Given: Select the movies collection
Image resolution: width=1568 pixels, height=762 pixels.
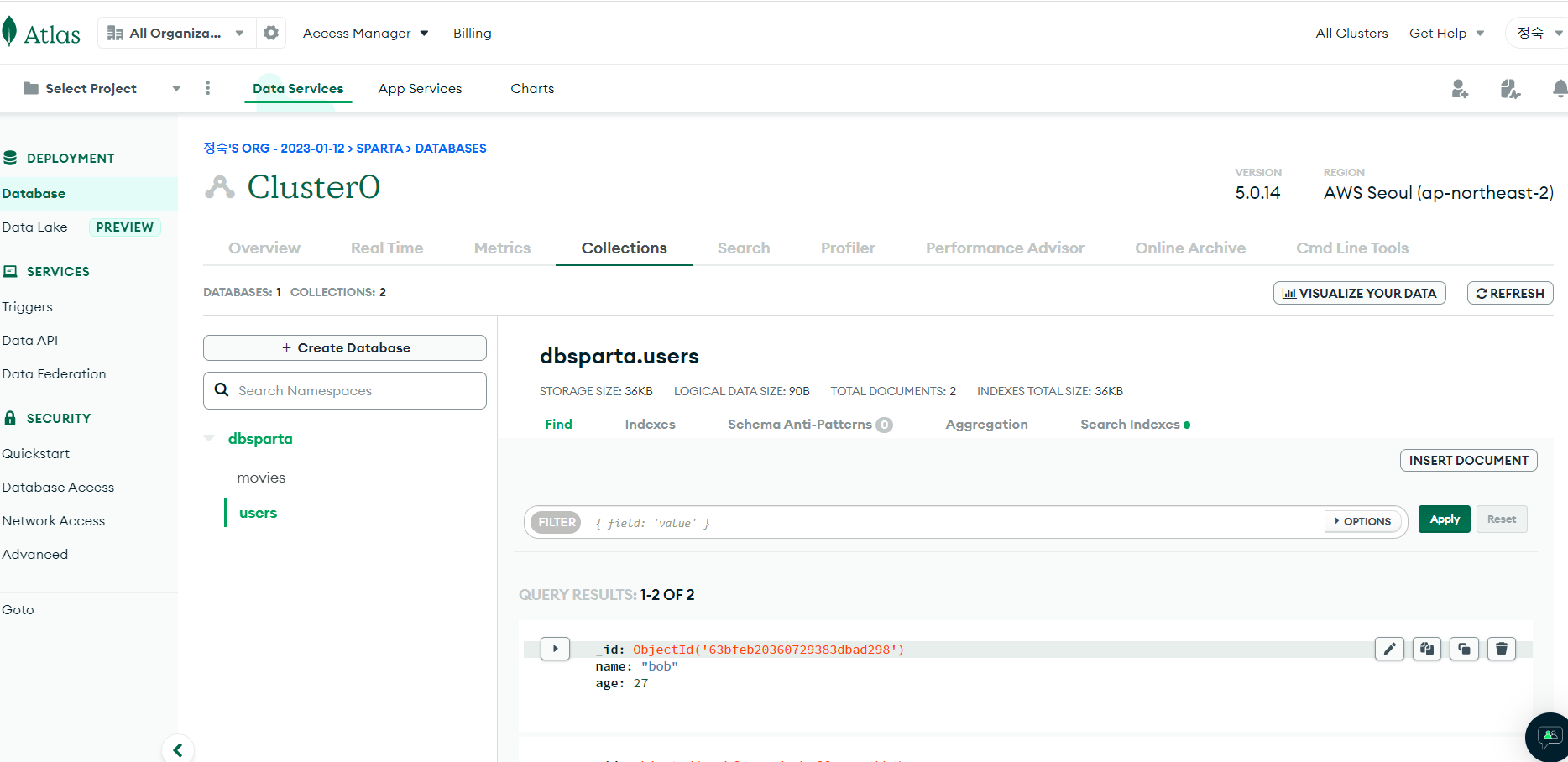Looking at the screenshot, I should click(x=261, y=477).
